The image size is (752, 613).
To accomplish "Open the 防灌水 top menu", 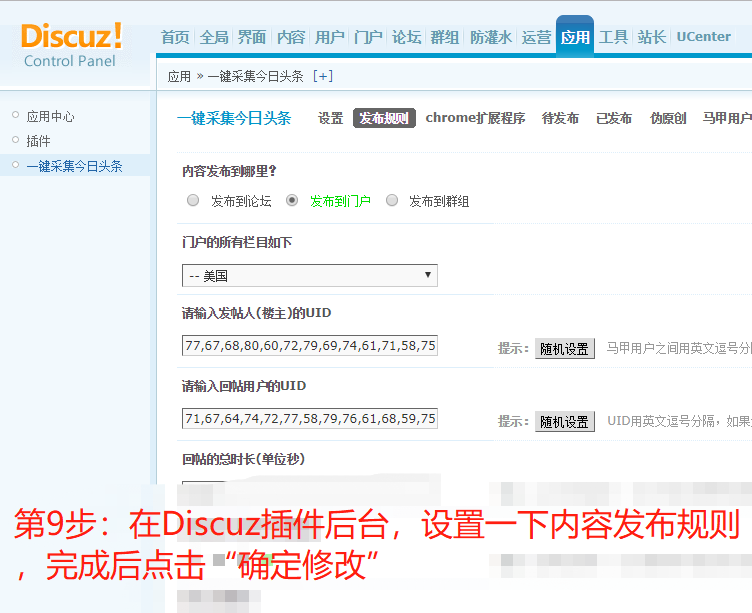I will click(x=491, y=37).
